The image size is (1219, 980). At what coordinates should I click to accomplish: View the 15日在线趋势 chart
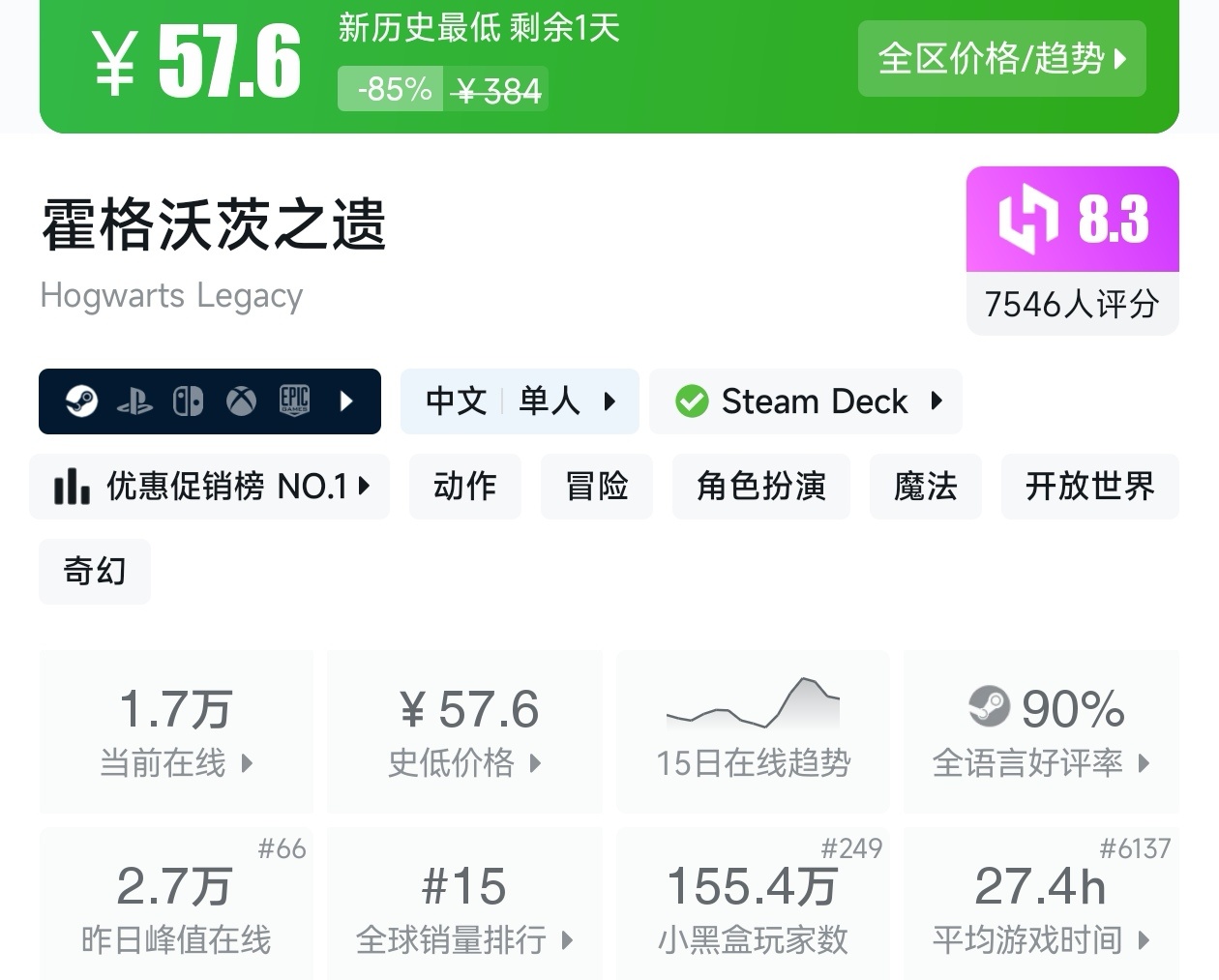click(x=753, y=730)
